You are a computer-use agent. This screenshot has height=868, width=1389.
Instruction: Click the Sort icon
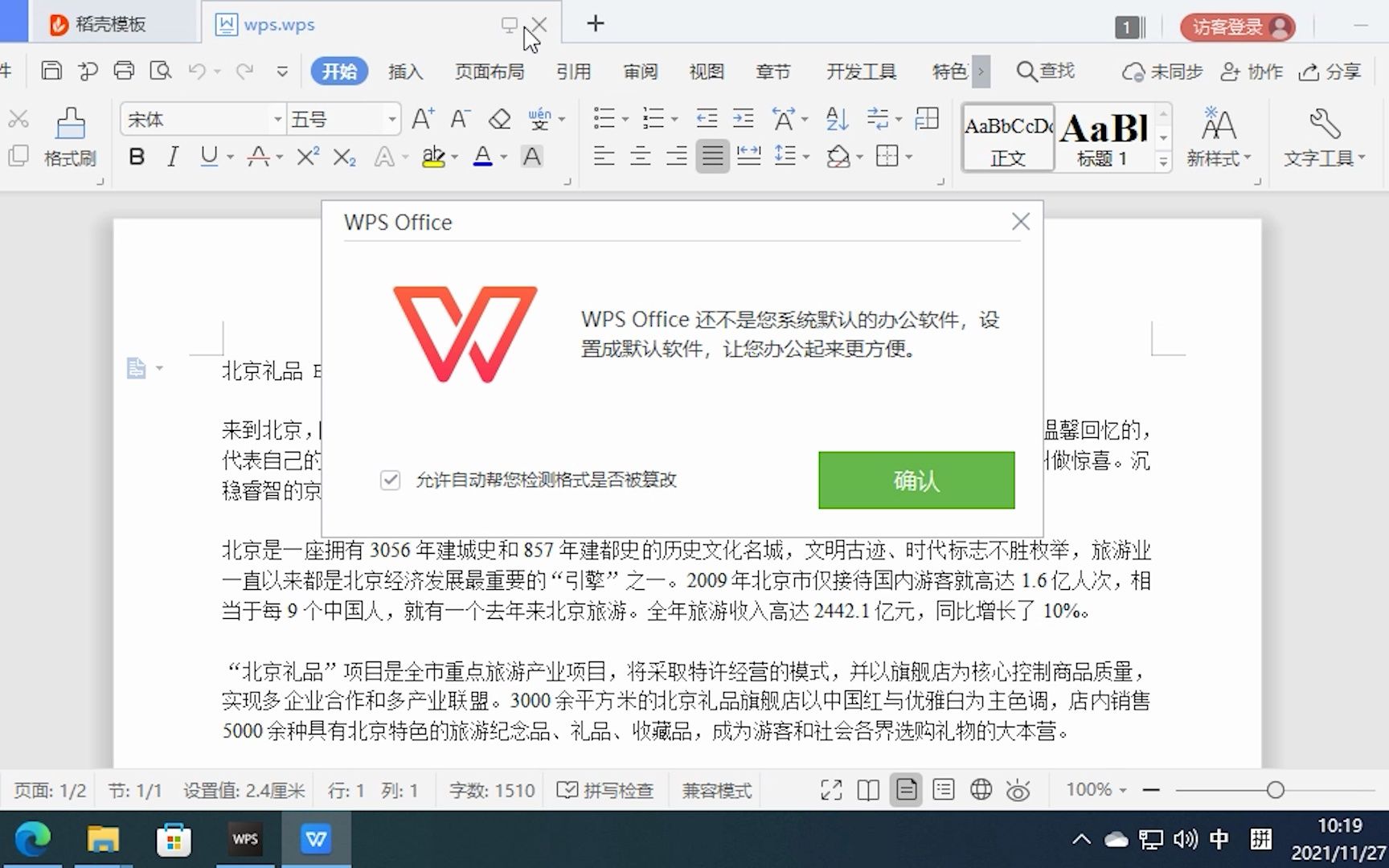(x=837, y=119)
